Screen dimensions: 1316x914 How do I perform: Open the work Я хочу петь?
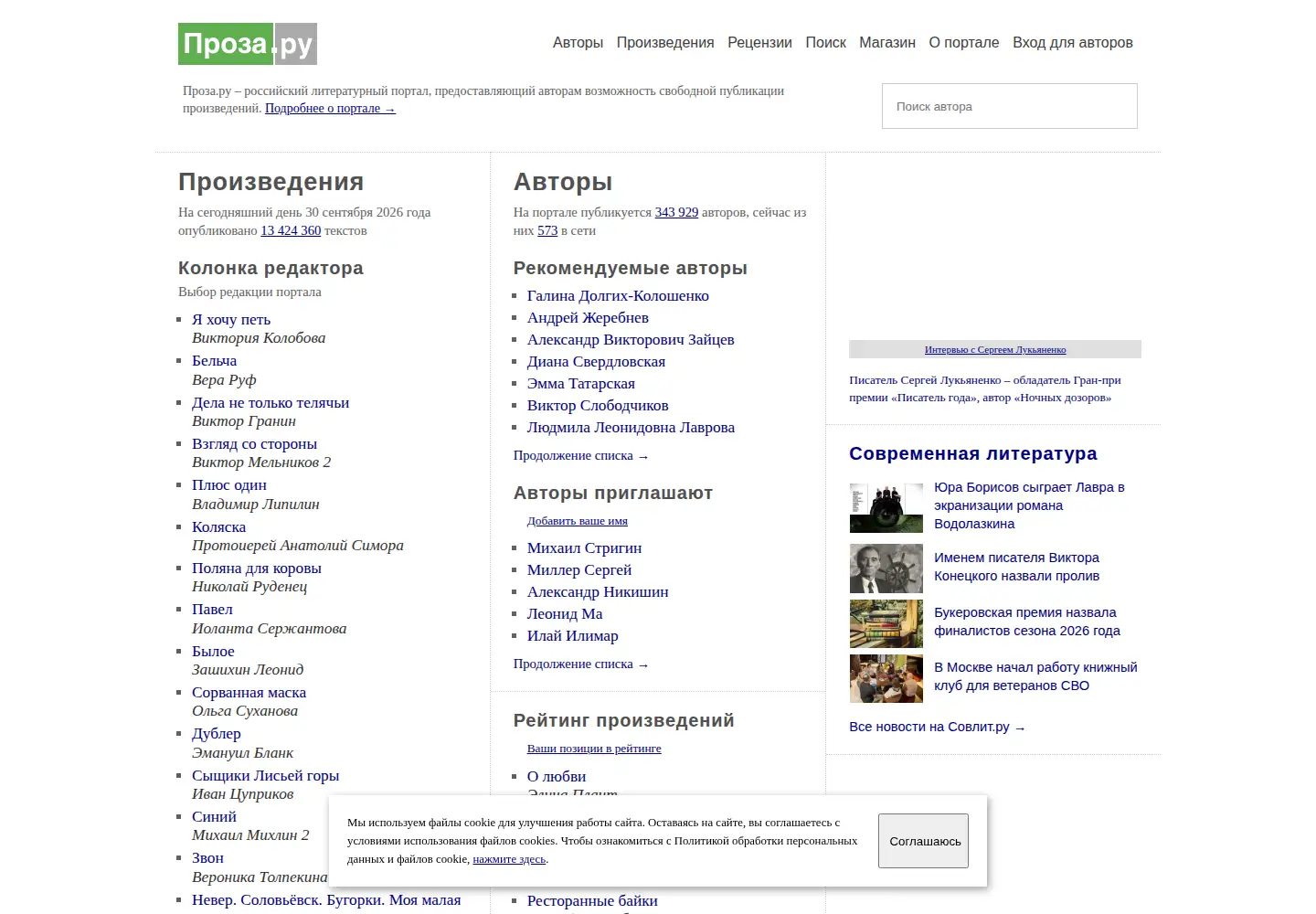231,319
